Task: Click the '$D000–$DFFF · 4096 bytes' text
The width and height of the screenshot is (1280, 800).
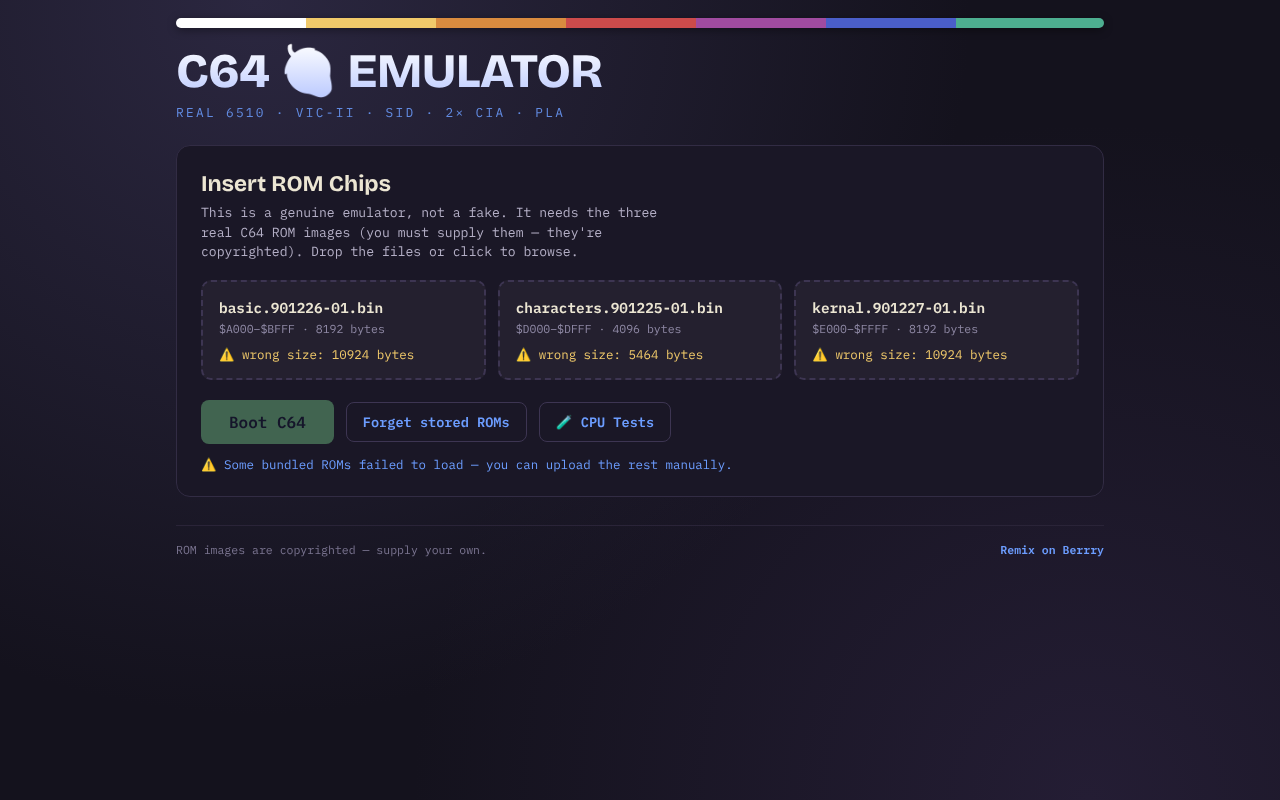Action: pos(599,329)
